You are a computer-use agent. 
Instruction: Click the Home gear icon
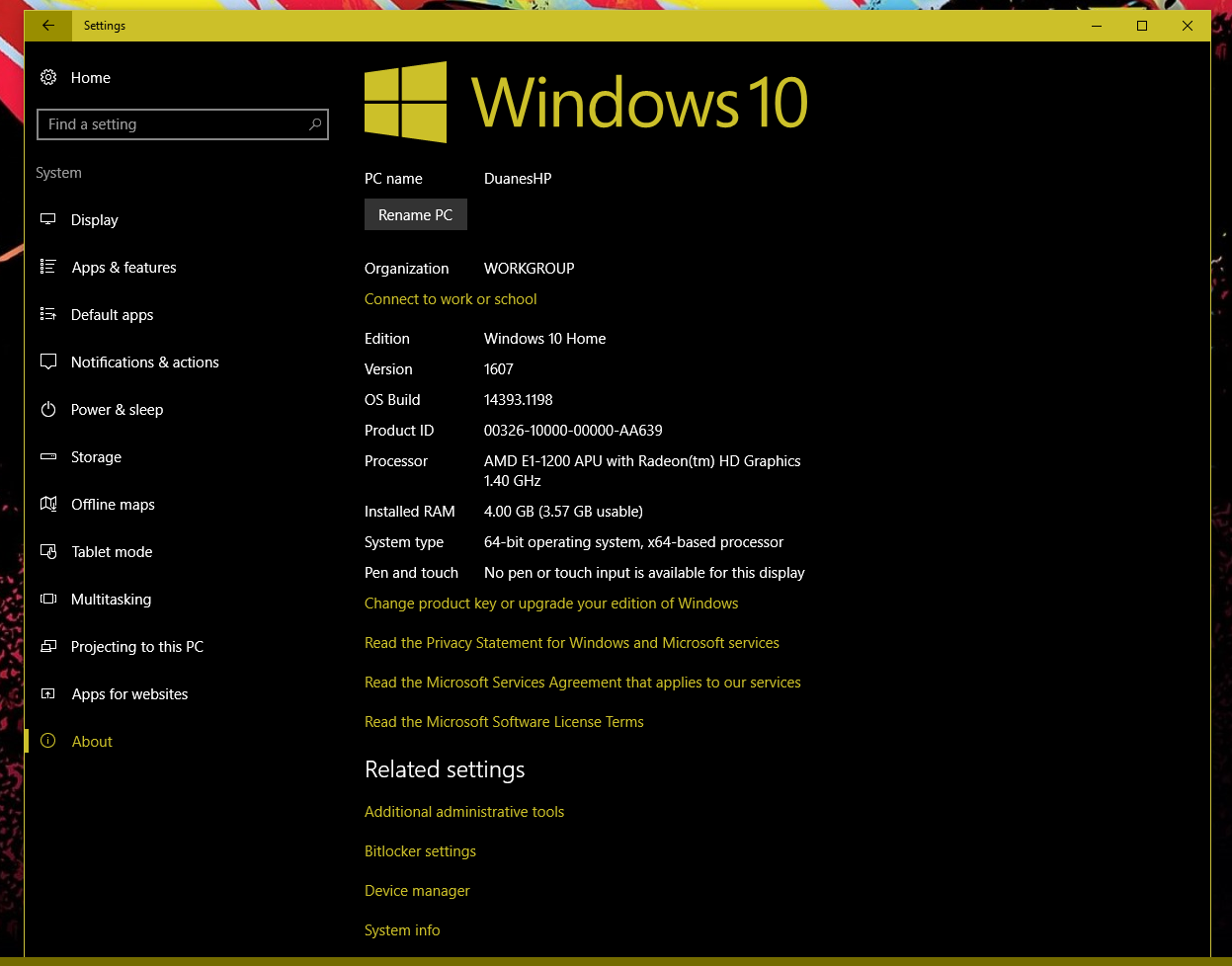[x=47, y=77]
